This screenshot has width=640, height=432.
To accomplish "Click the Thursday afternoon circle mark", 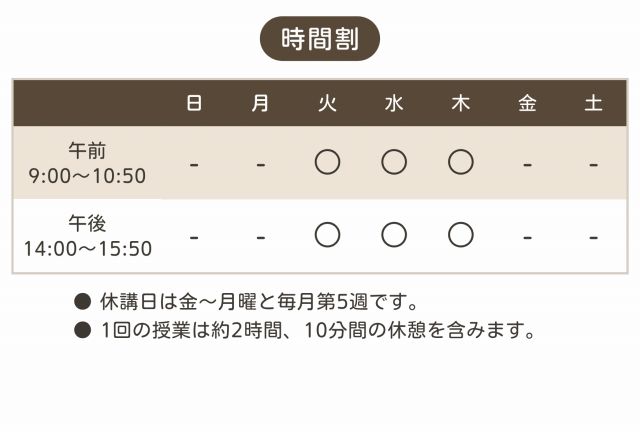I will pyautogui.click(x=460, y=235).
